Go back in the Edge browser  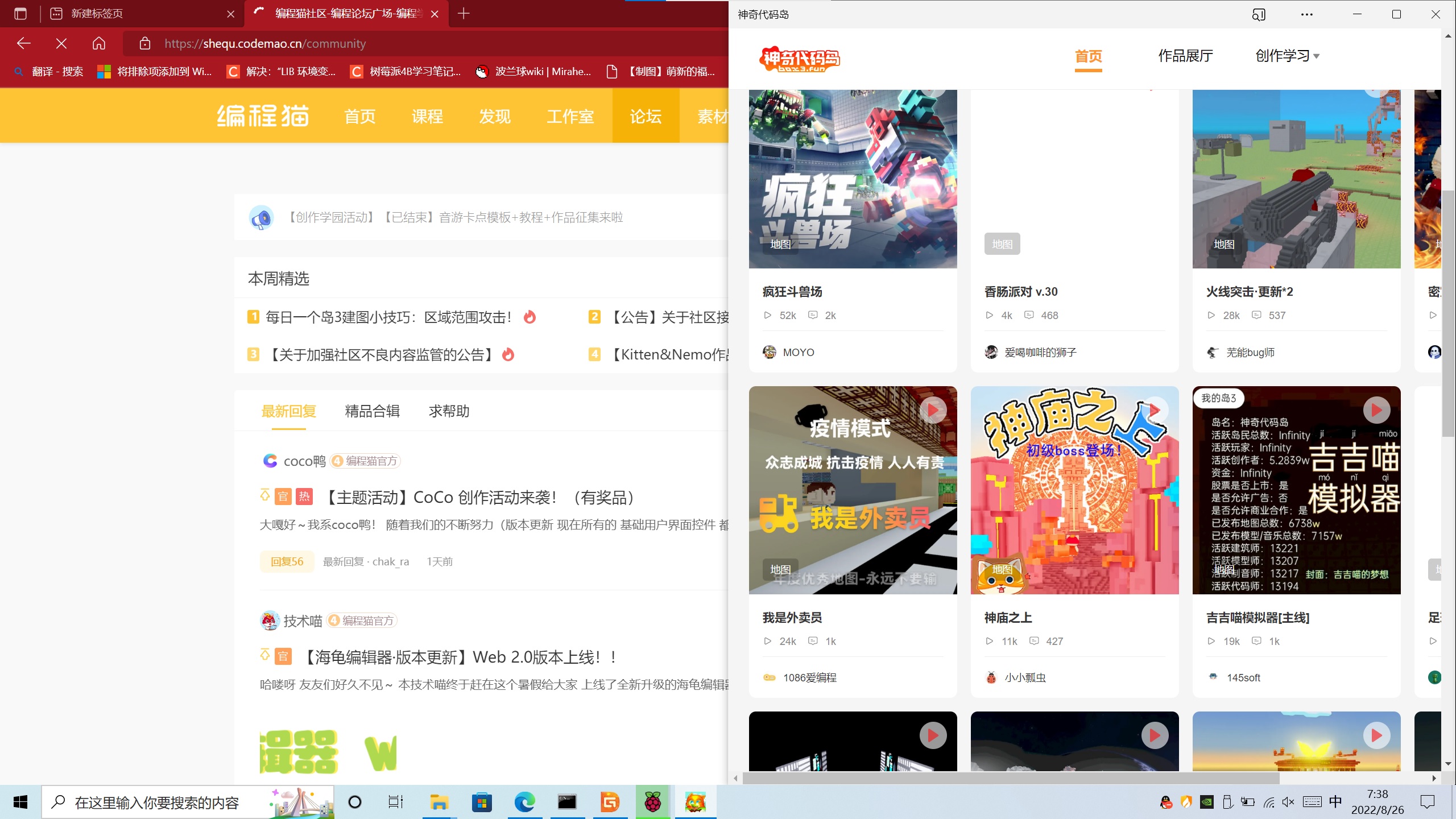pos(24,43)
